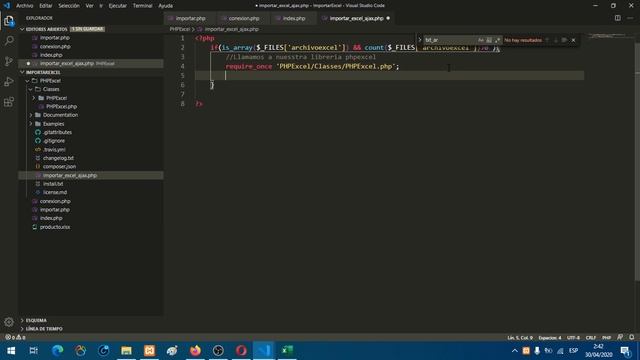Screen dimensions: 640x360
Task: Select importar.php in open editors list
Action: click(x=55, y=38)
